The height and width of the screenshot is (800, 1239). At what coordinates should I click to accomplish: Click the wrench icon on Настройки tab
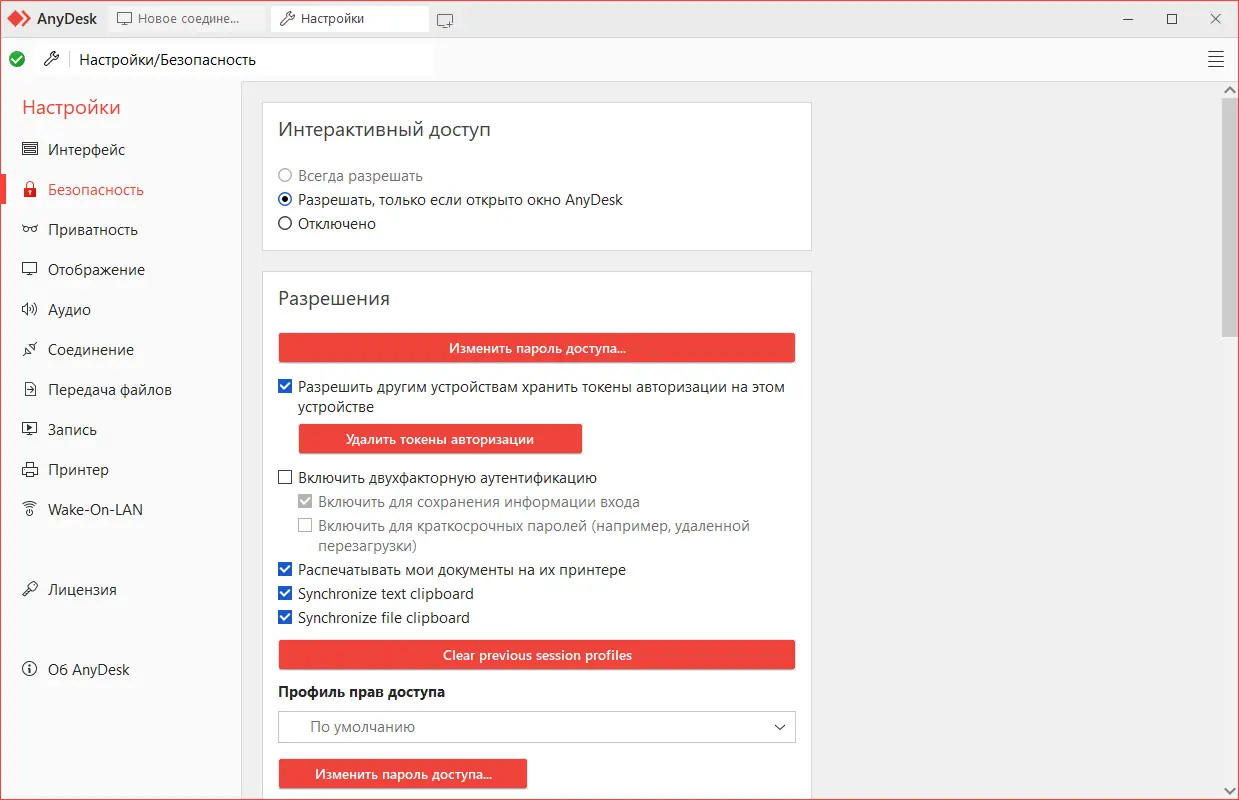[288, 19]
